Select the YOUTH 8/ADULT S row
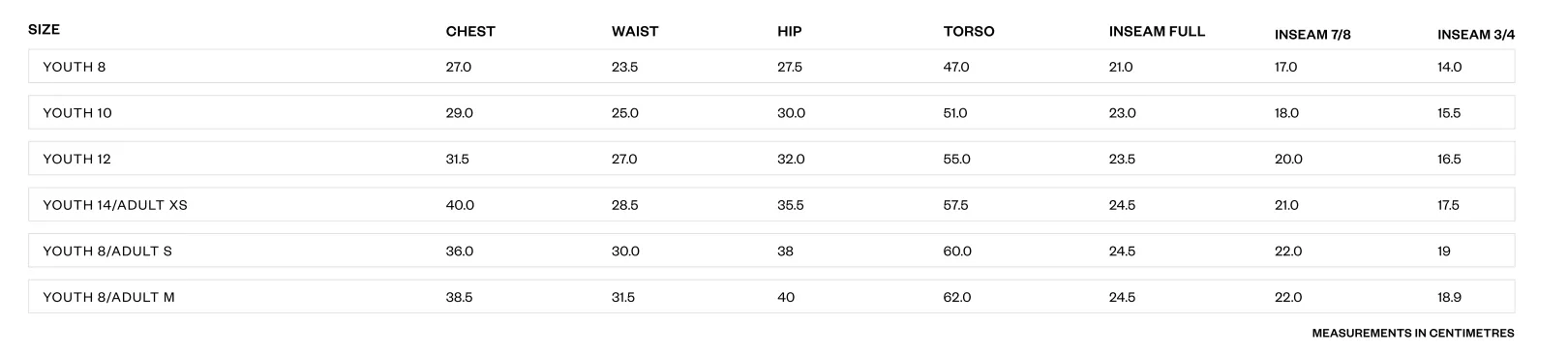This screenshot has height=354, width=1568. tap(771, 251)
